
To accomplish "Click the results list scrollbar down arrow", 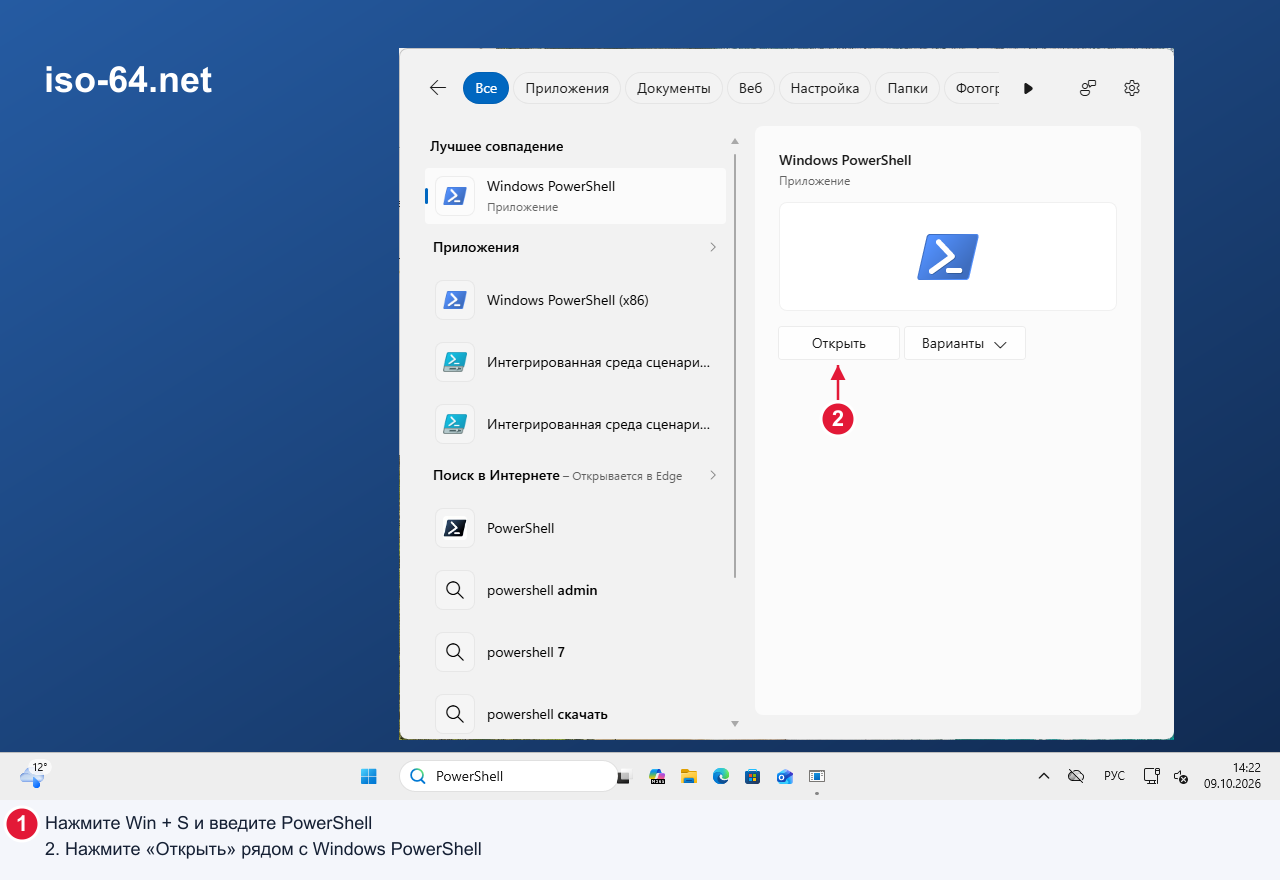I will 735,723.
